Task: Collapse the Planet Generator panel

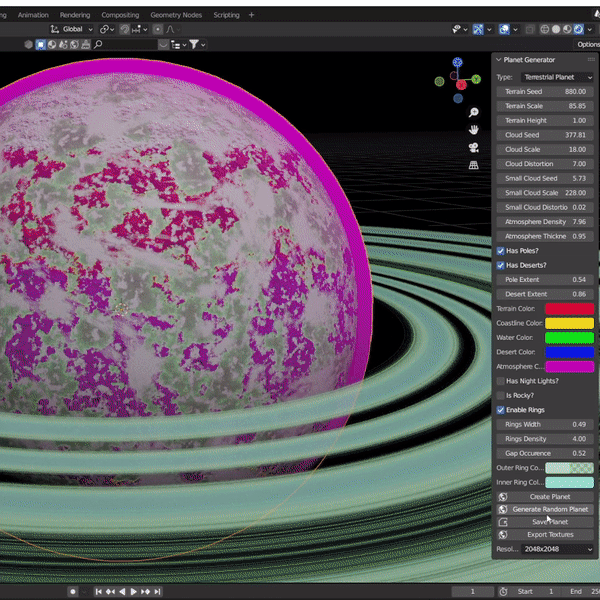Action: pyautogui.click(x=499, y=60)
